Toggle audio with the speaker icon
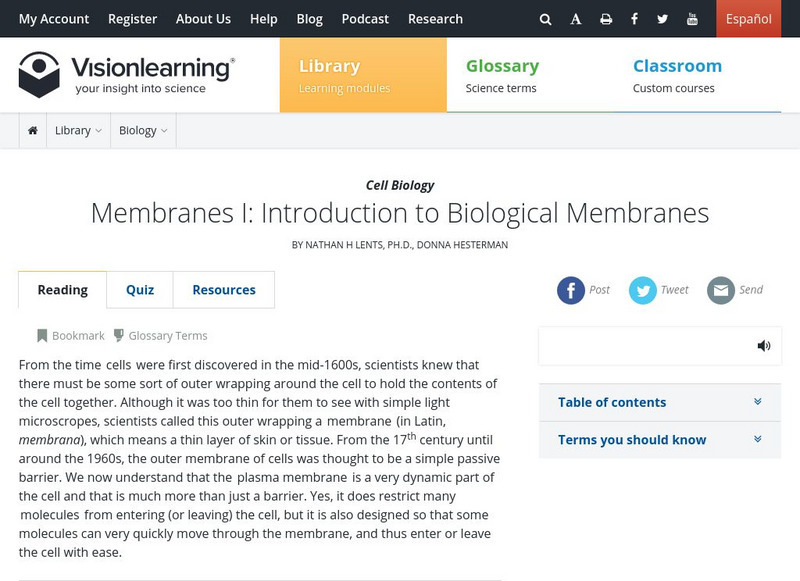Viewport: 800px width, 581px height. (x=764, y=346)
